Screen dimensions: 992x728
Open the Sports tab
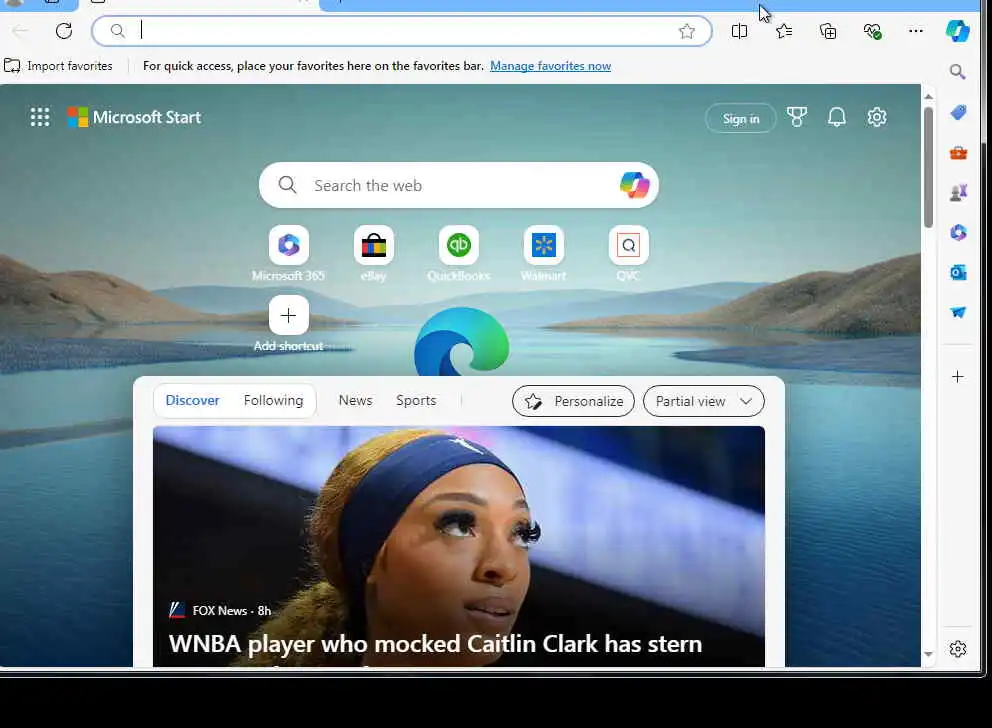point(416,400)
